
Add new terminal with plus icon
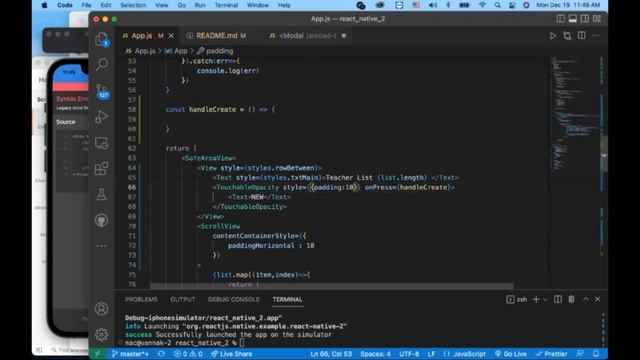(x=536, y=299)
